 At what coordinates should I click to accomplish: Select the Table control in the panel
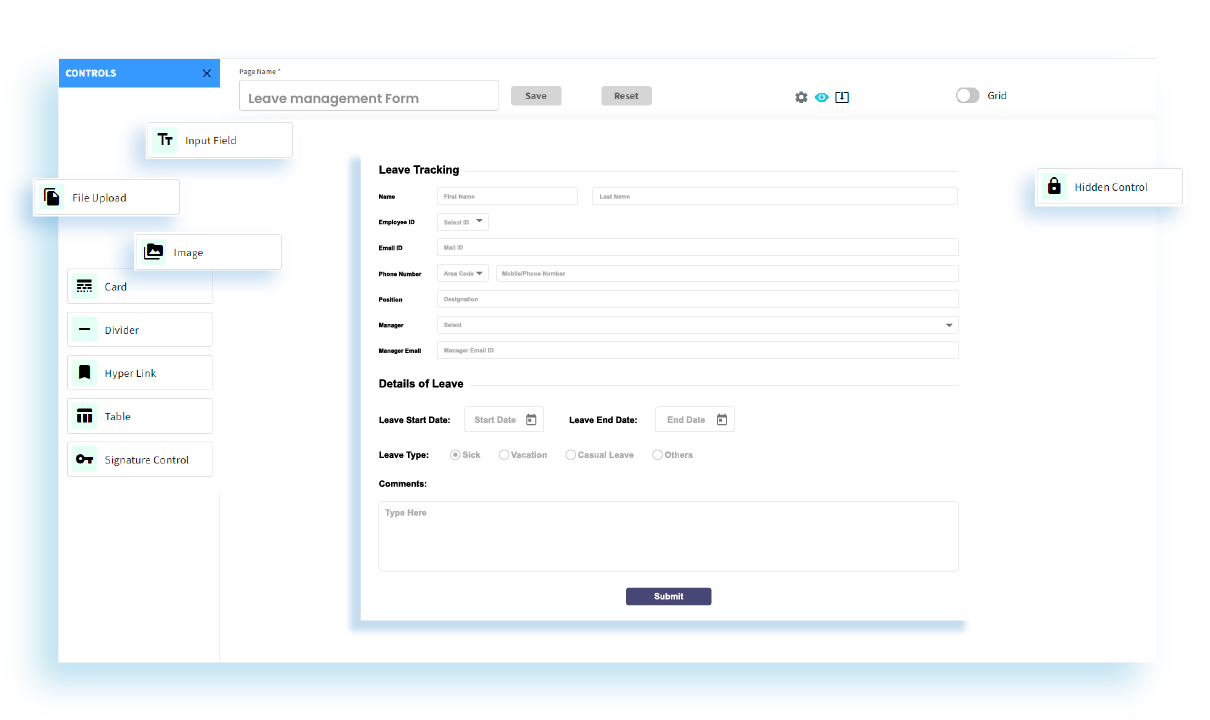coord(139,415)
